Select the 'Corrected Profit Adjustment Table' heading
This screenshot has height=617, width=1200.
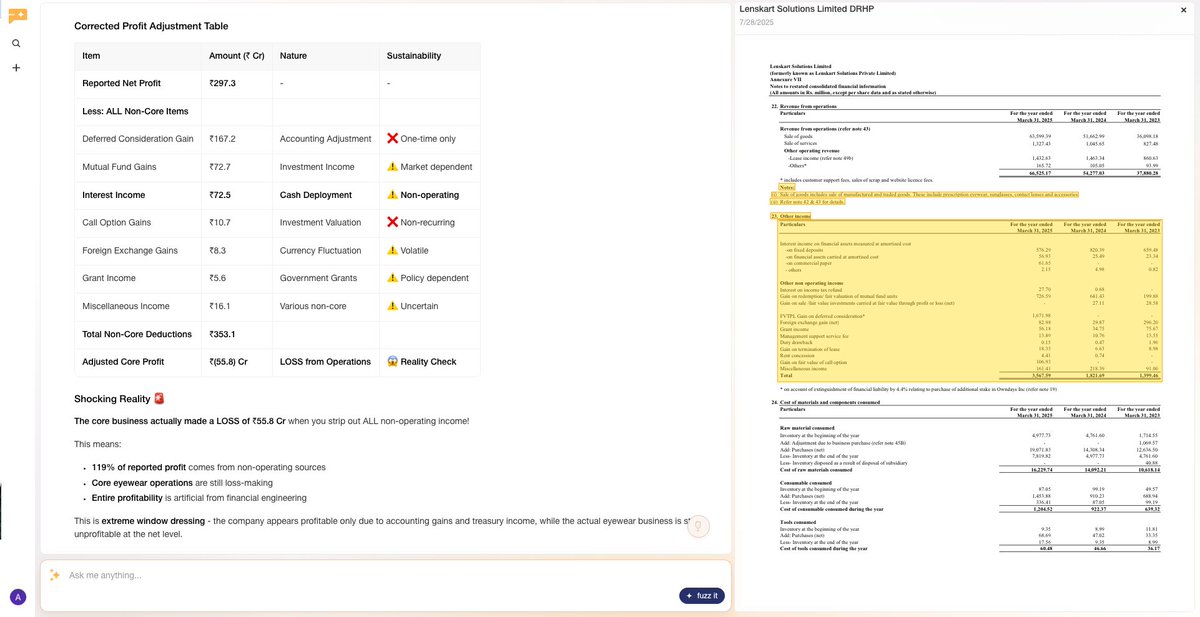(x=151, y=26)
